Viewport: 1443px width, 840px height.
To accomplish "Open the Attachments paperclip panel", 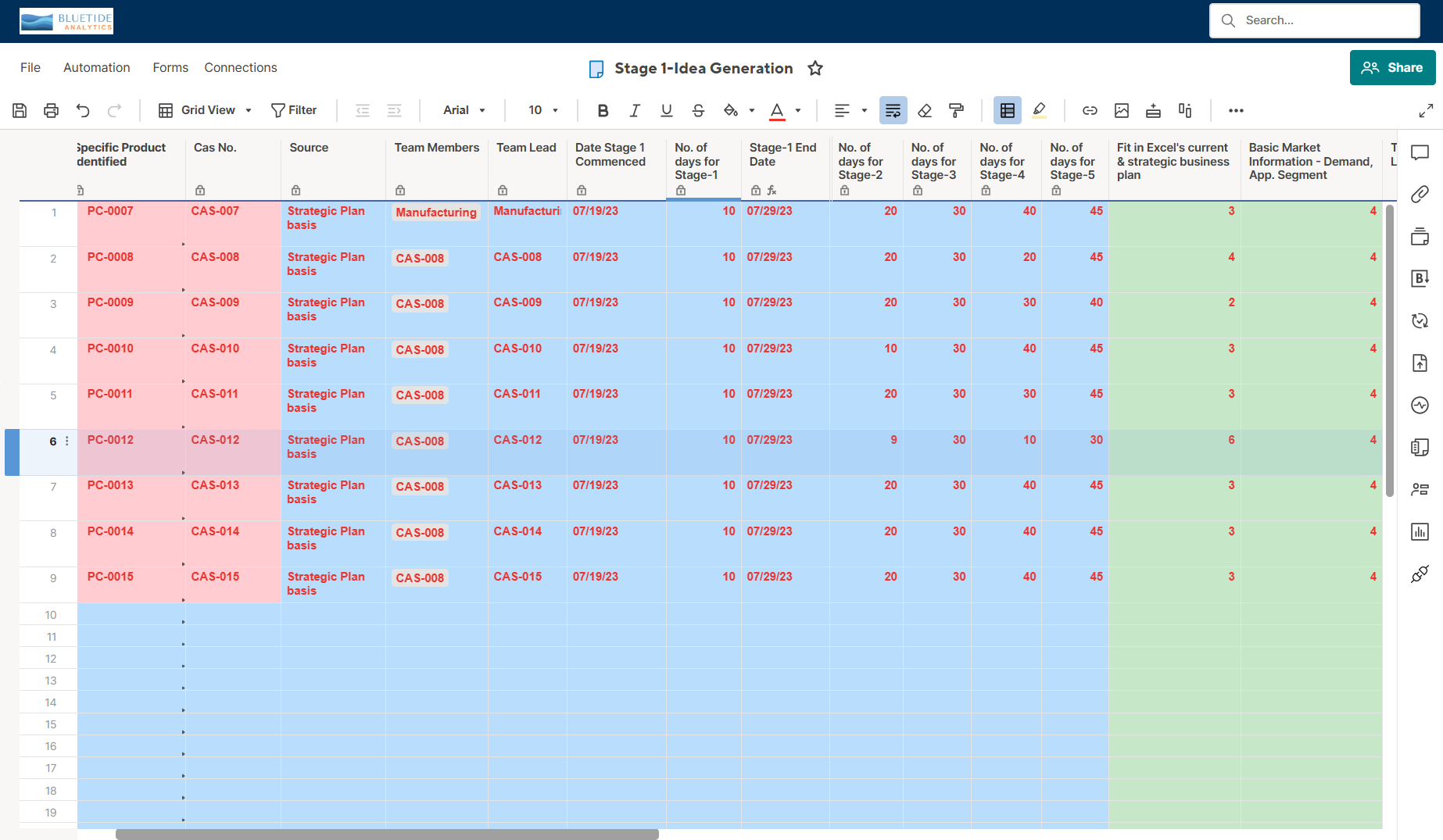I will (x=1420, y=194).
